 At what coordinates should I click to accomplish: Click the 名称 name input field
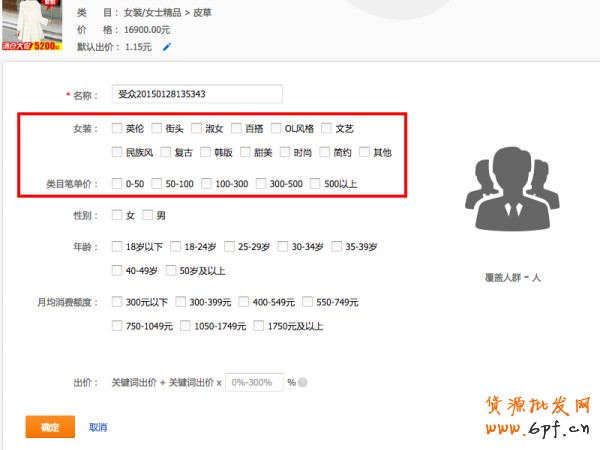(x=198, y=94)
